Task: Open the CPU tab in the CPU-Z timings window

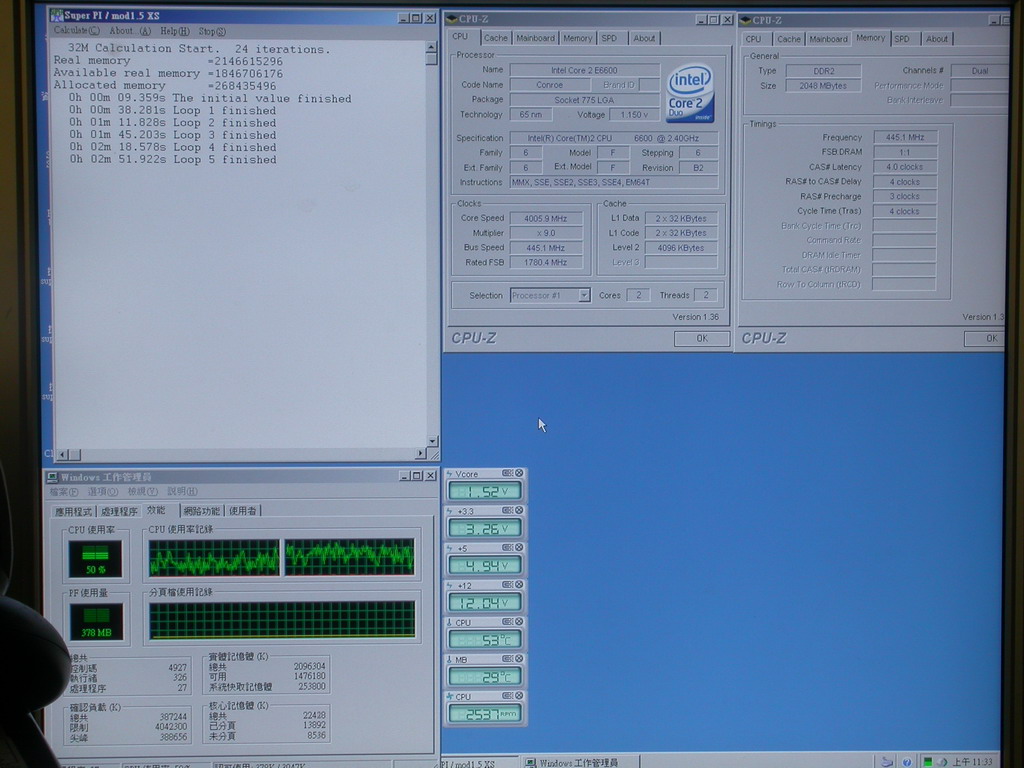Action: pyautogui.click(x=754, y=39)
